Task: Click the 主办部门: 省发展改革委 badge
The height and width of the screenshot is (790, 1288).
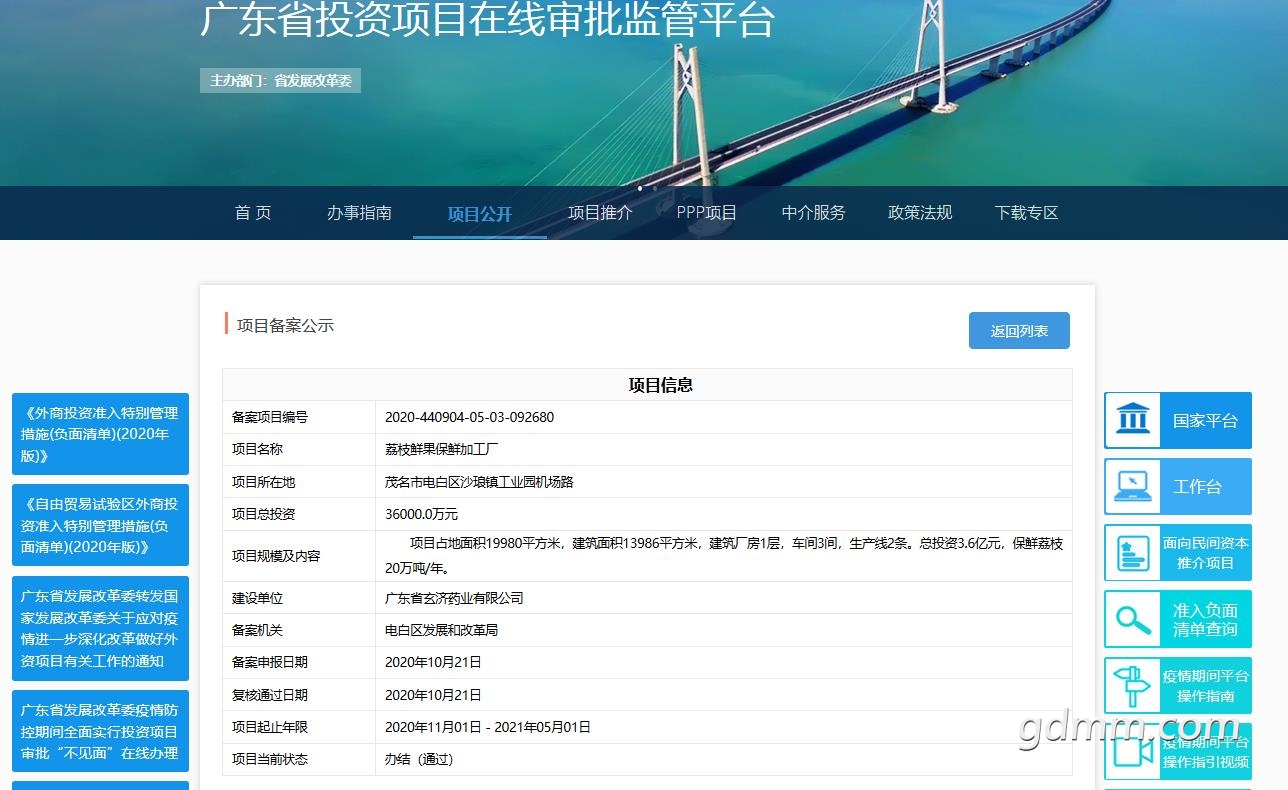Action: tap(280, 80)
